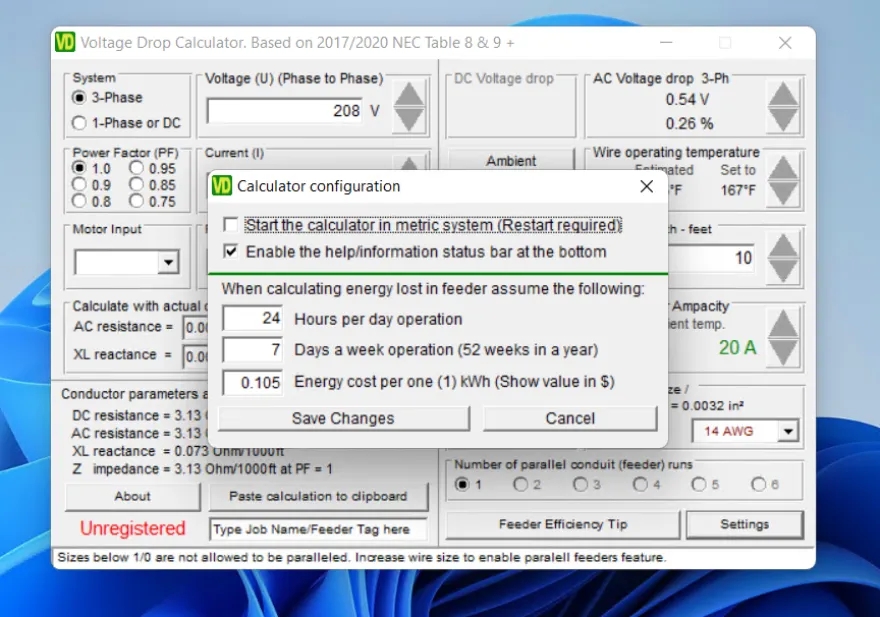Viewport: 880px width, 617px height.
Task: Click the voltage input field showing 208
Action: 285,111
